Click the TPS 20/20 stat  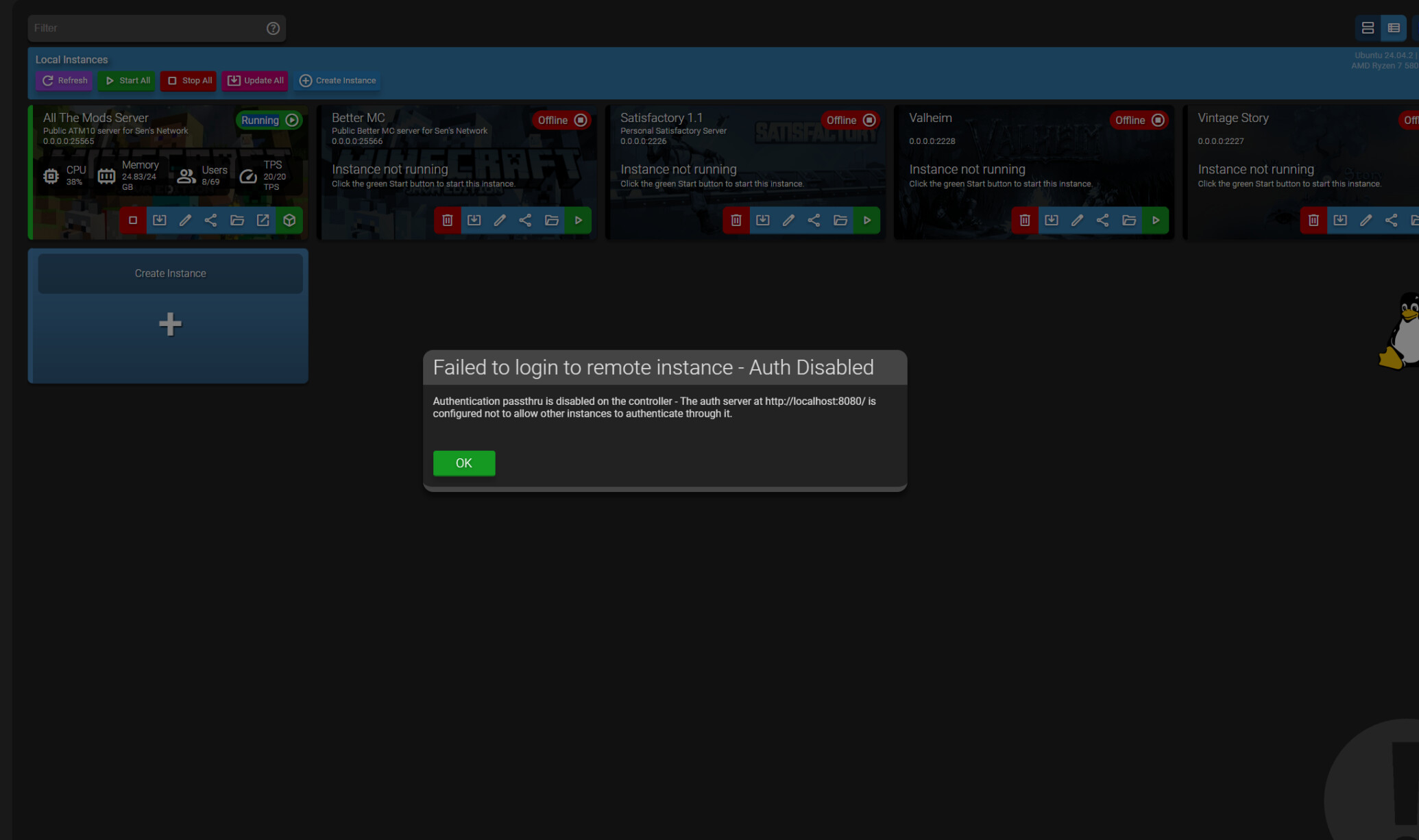[263, 175]
